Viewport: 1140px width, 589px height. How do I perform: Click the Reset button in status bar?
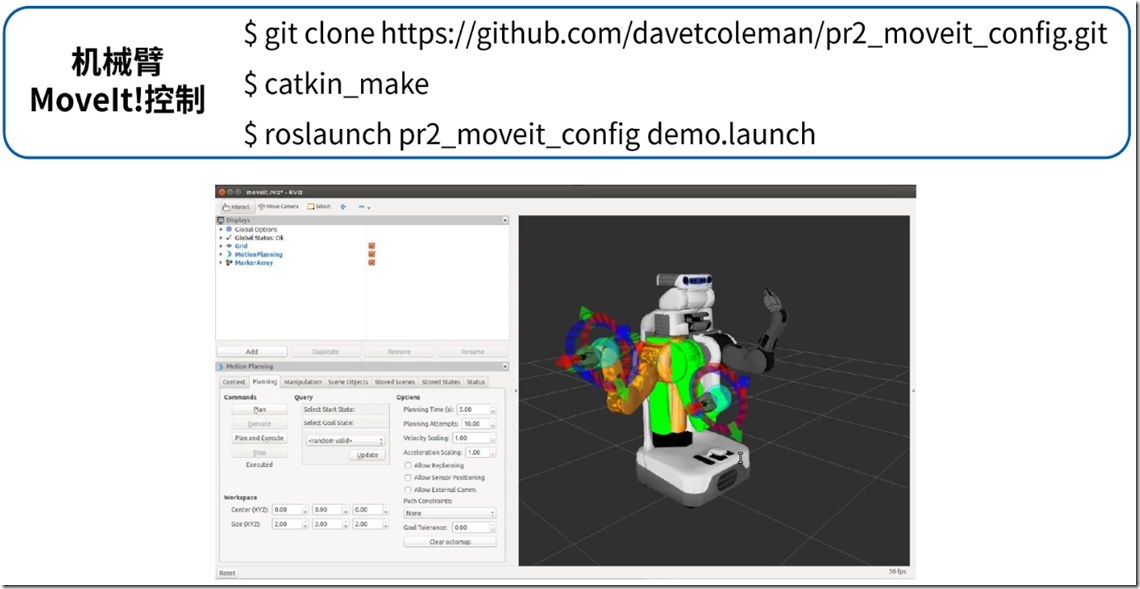click(x=228, y=573)
